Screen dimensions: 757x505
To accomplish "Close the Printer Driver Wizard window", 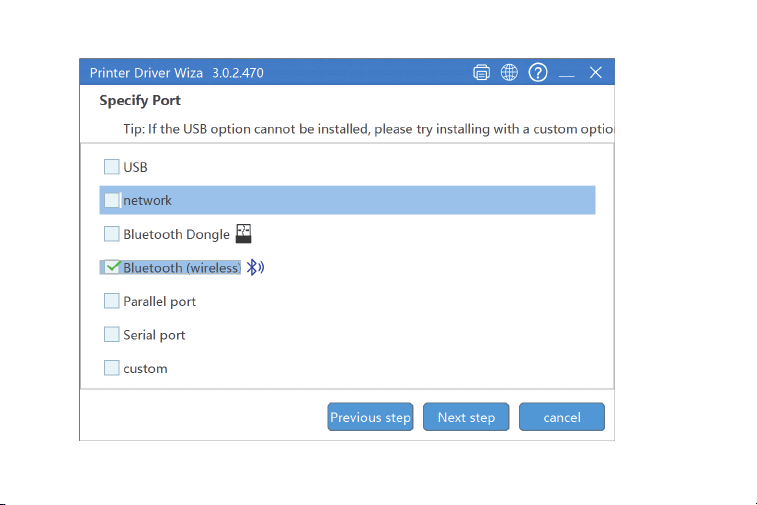I will pyautogui.click(x=596, y=72).
